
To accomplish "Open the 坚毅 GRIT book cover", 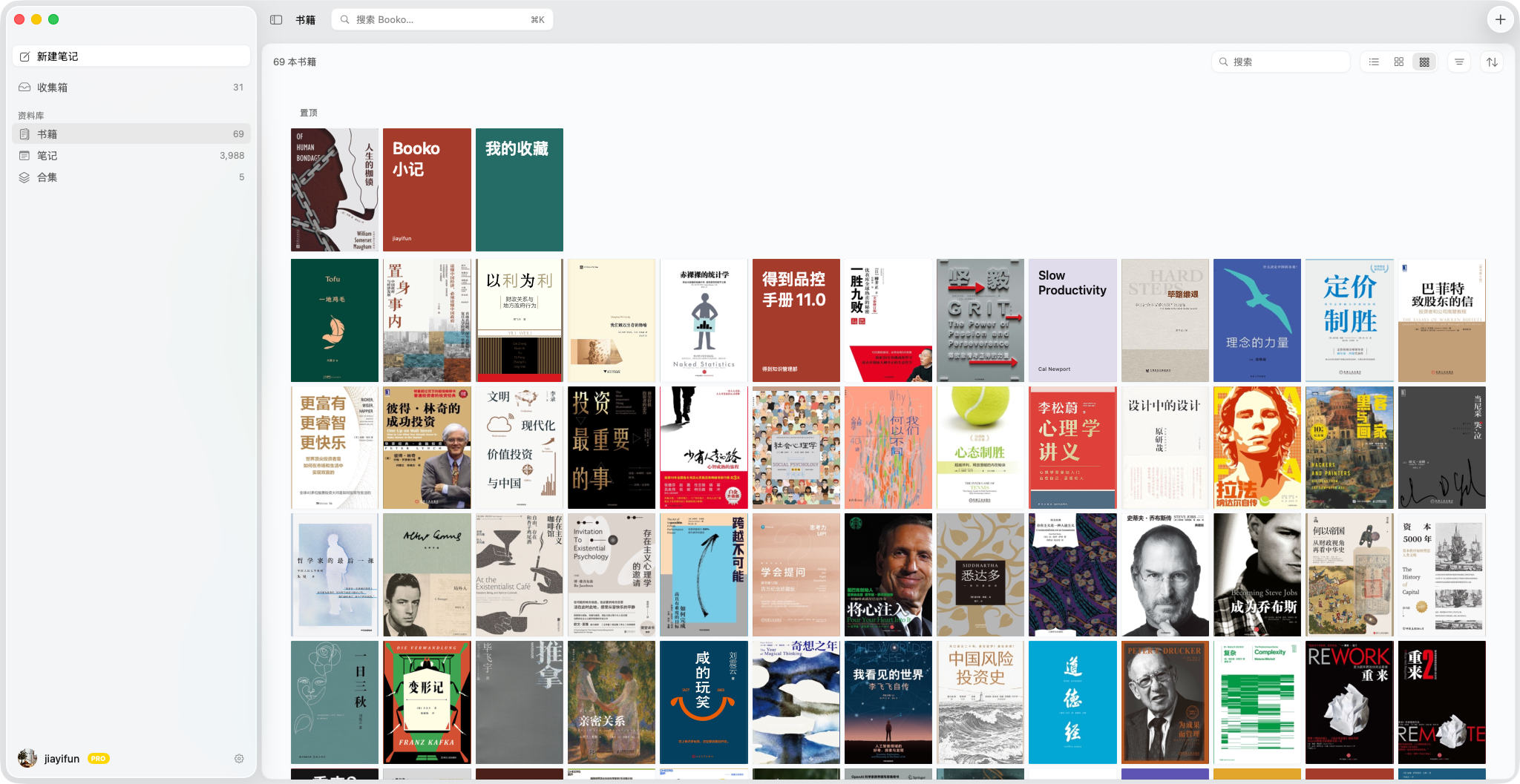I will (x=980, y=320).
